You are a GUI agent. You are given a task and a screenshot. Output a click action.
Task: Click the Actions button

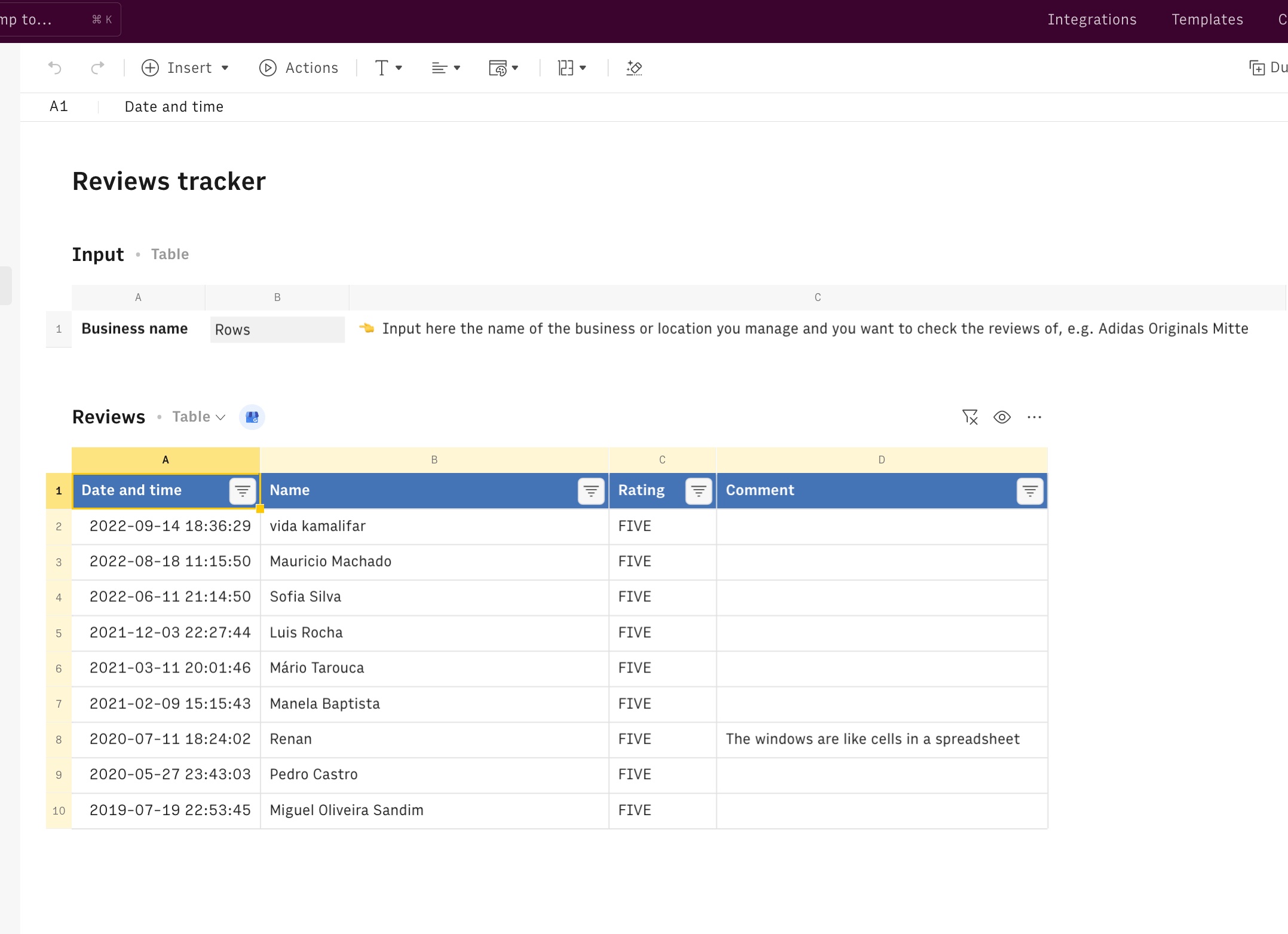[x=299, y=68]
